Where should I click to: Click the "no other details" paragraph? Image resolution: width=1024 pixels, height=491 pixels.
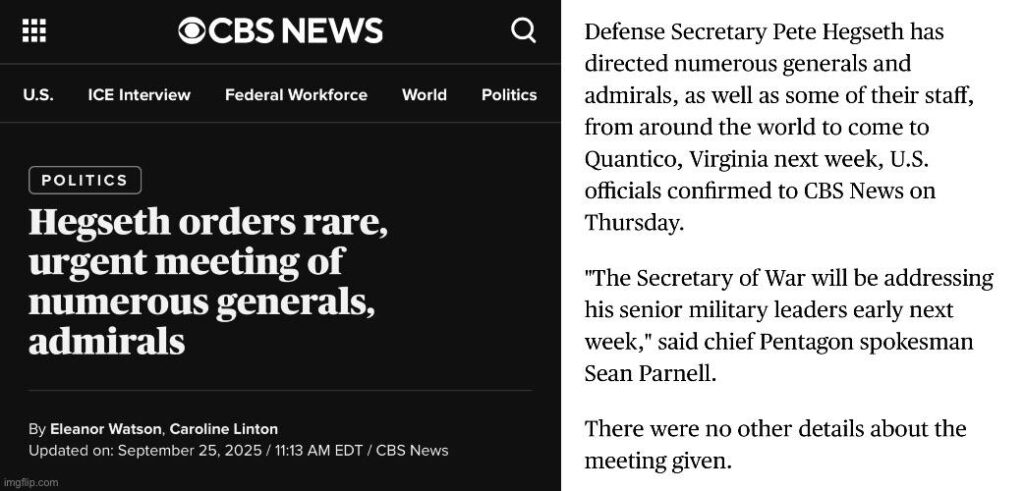pyautogui.click(x=775, y=445)
